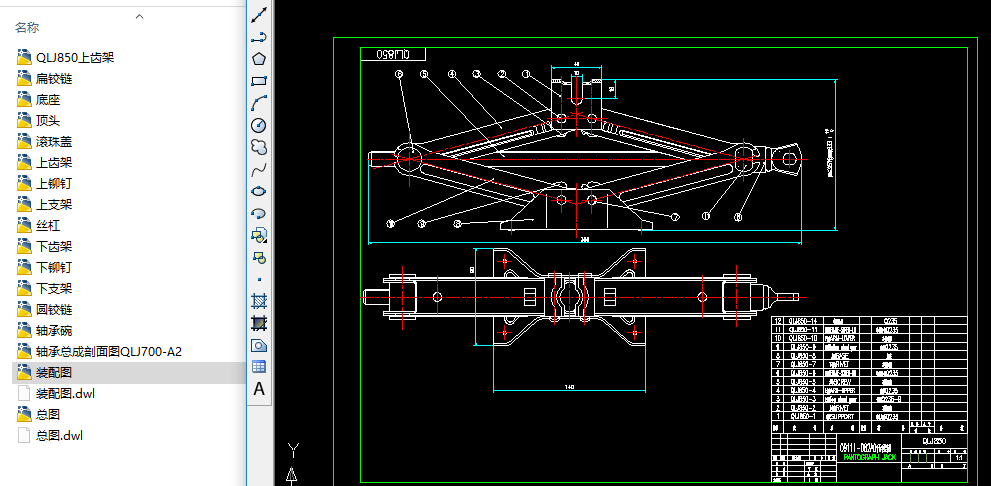Viewport: 991px width, 486px height.
Task: Click the sort chevron above 名称 column
Action: (140, 17)
